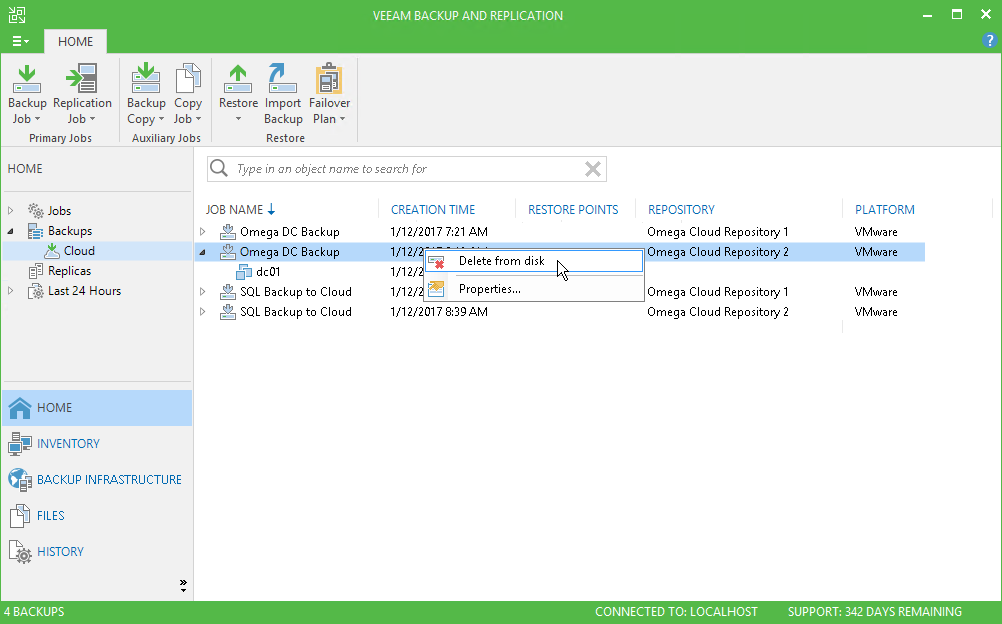Select the Cloud tree item

(79, 251)
